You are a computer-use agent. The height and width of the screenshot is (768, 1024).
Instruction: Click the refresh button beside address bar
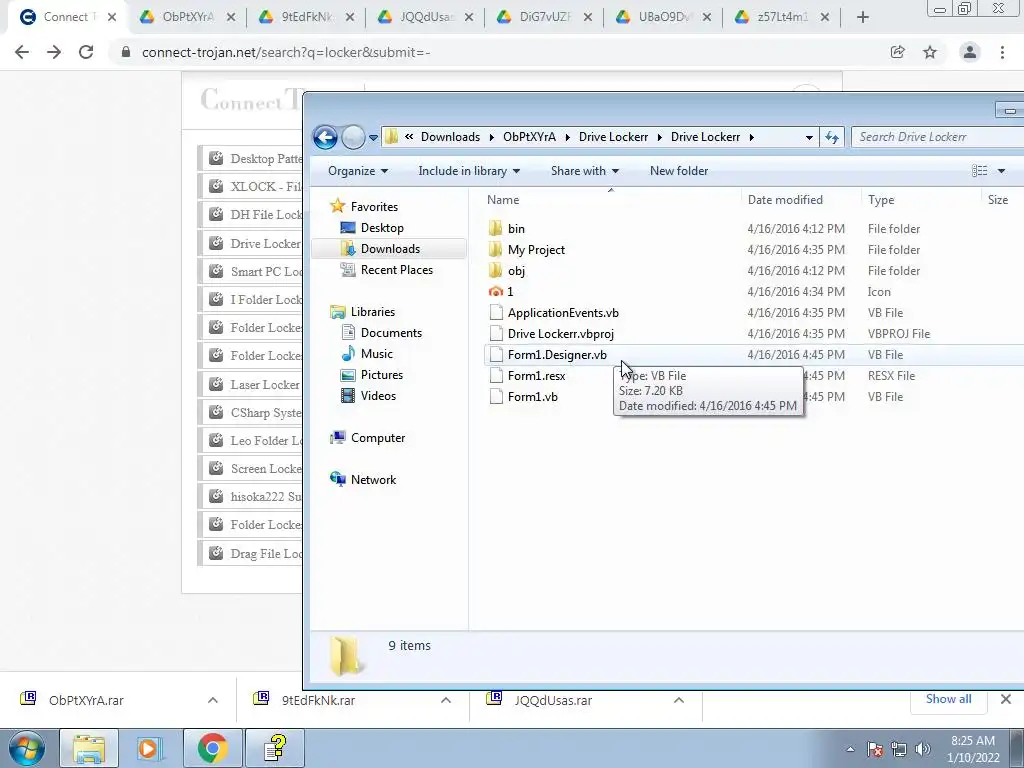point(831,137)
